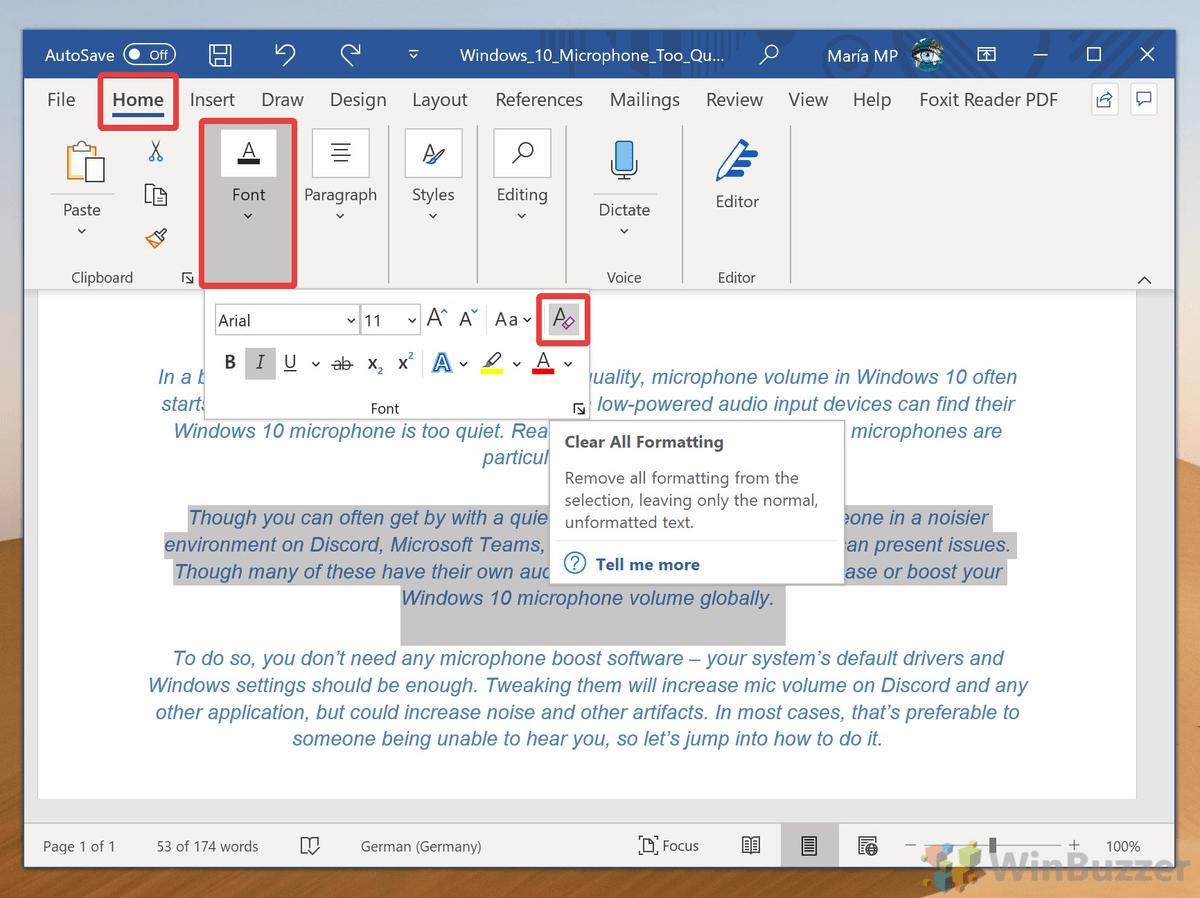Click the red font color swatch
This screenshot has height=898, width=1200.
[543, 364]
